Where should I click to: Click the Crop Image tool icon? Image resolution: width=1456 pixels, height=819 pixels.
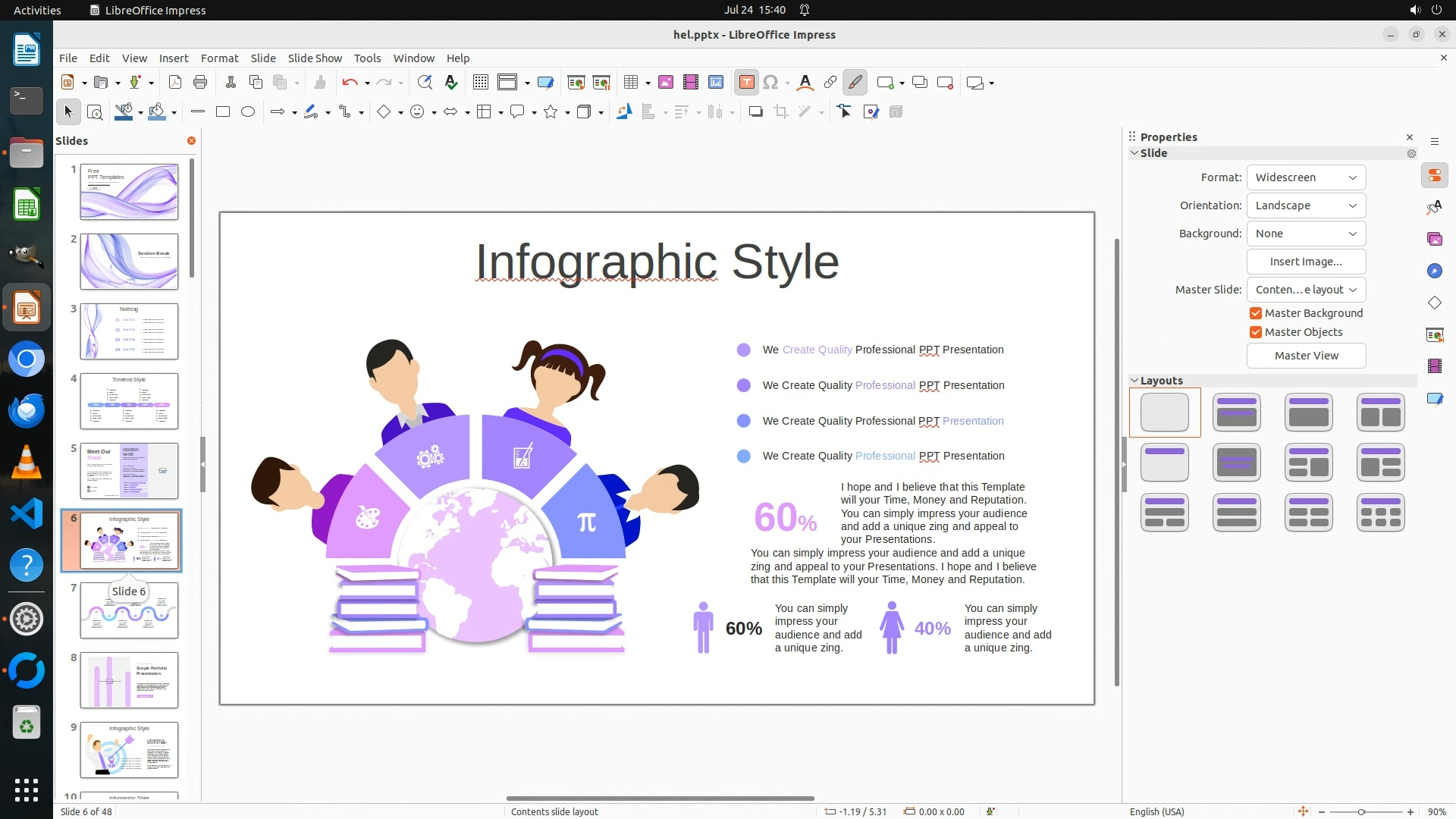[780, 112]
